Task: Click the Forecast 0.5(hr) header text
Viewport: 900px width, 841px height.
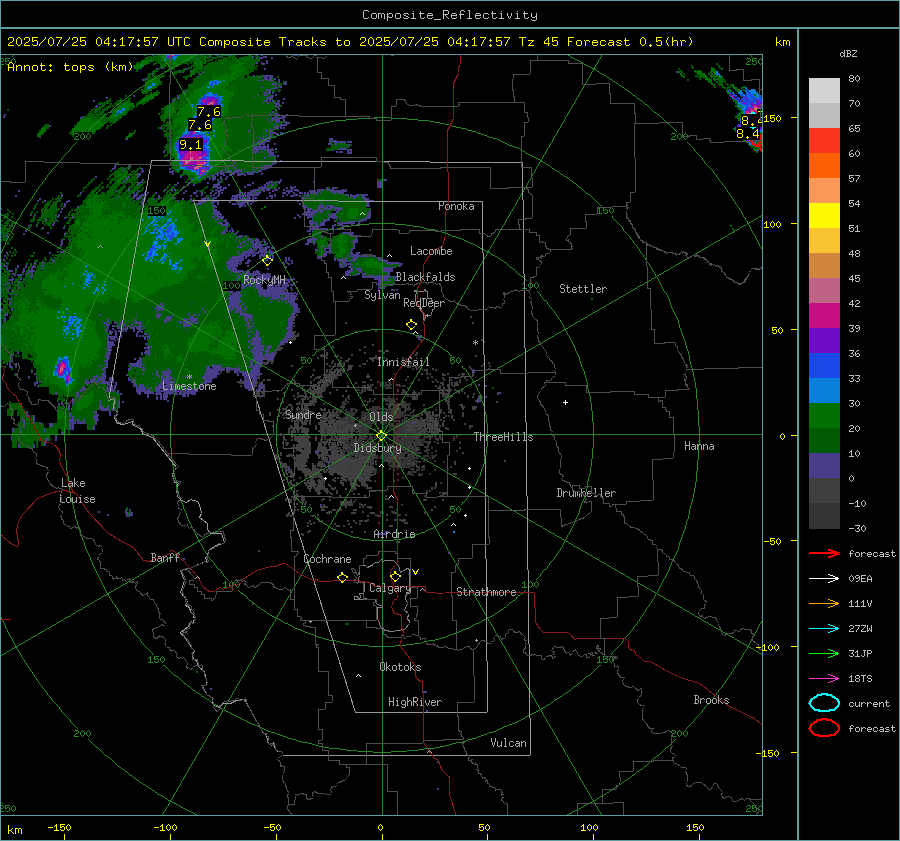Action: point(630,42)
